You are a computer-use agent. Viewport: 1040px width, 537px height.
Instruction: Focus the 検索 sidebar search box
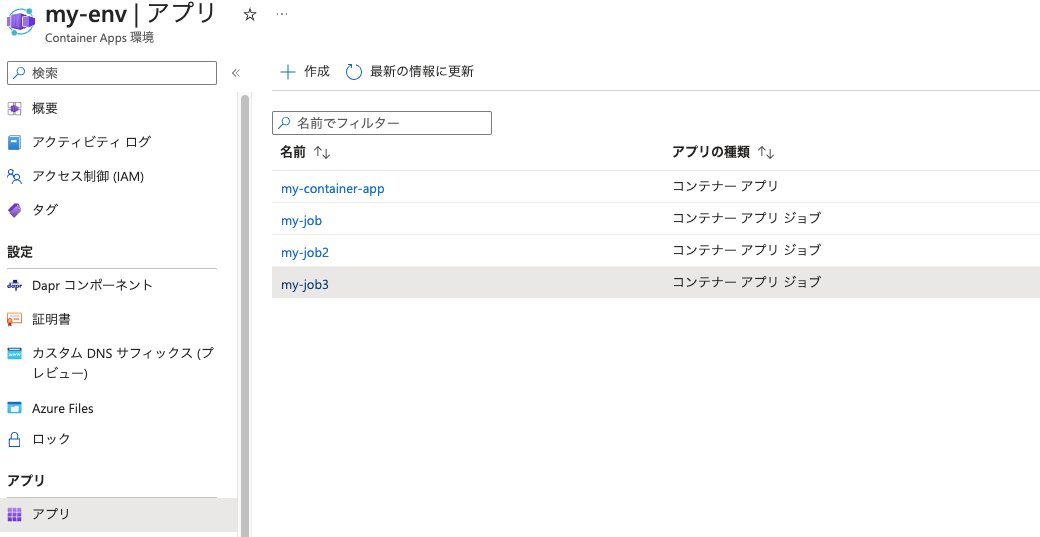point(111,73)
